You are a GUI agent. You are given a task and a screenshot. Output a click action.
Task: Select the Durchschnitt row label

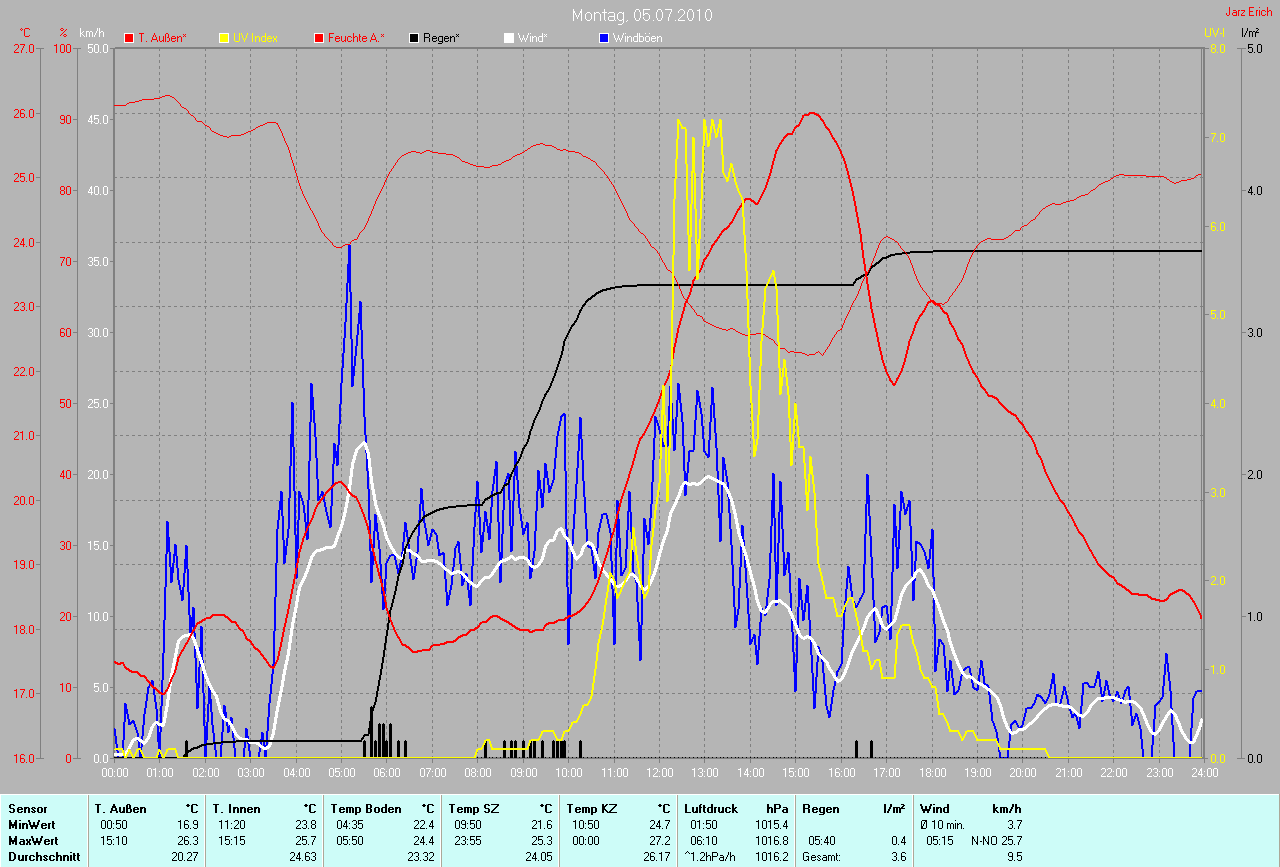[43, 856]
